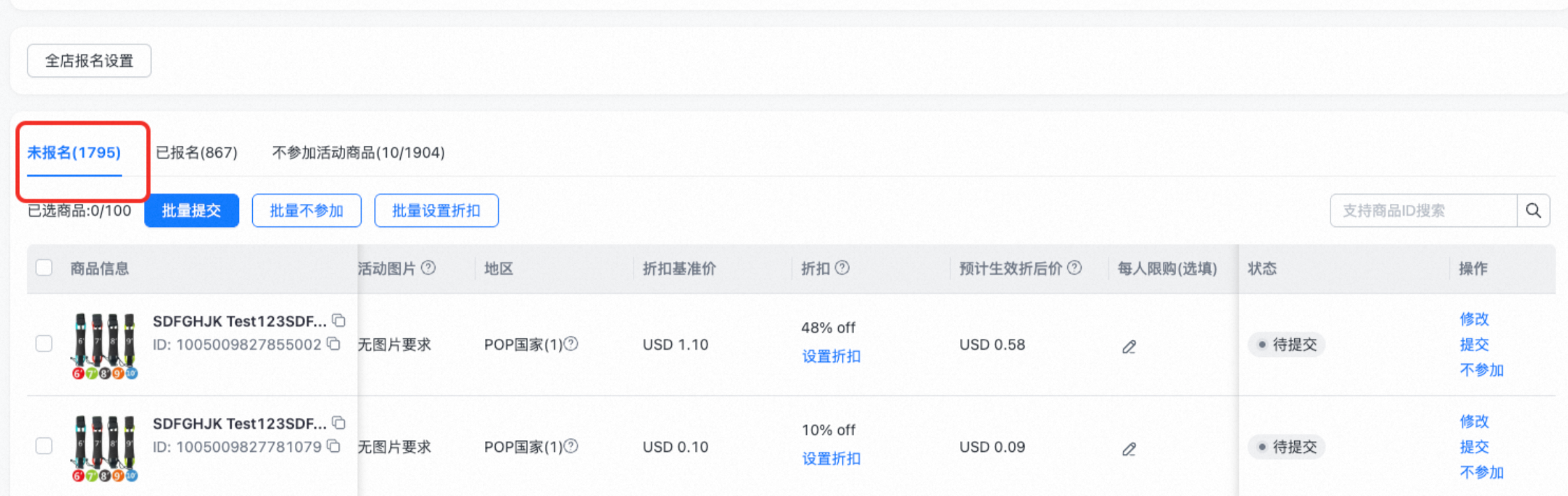1568x496 pixels.
Task: Focus the product ID search field
Action: 1423,210
